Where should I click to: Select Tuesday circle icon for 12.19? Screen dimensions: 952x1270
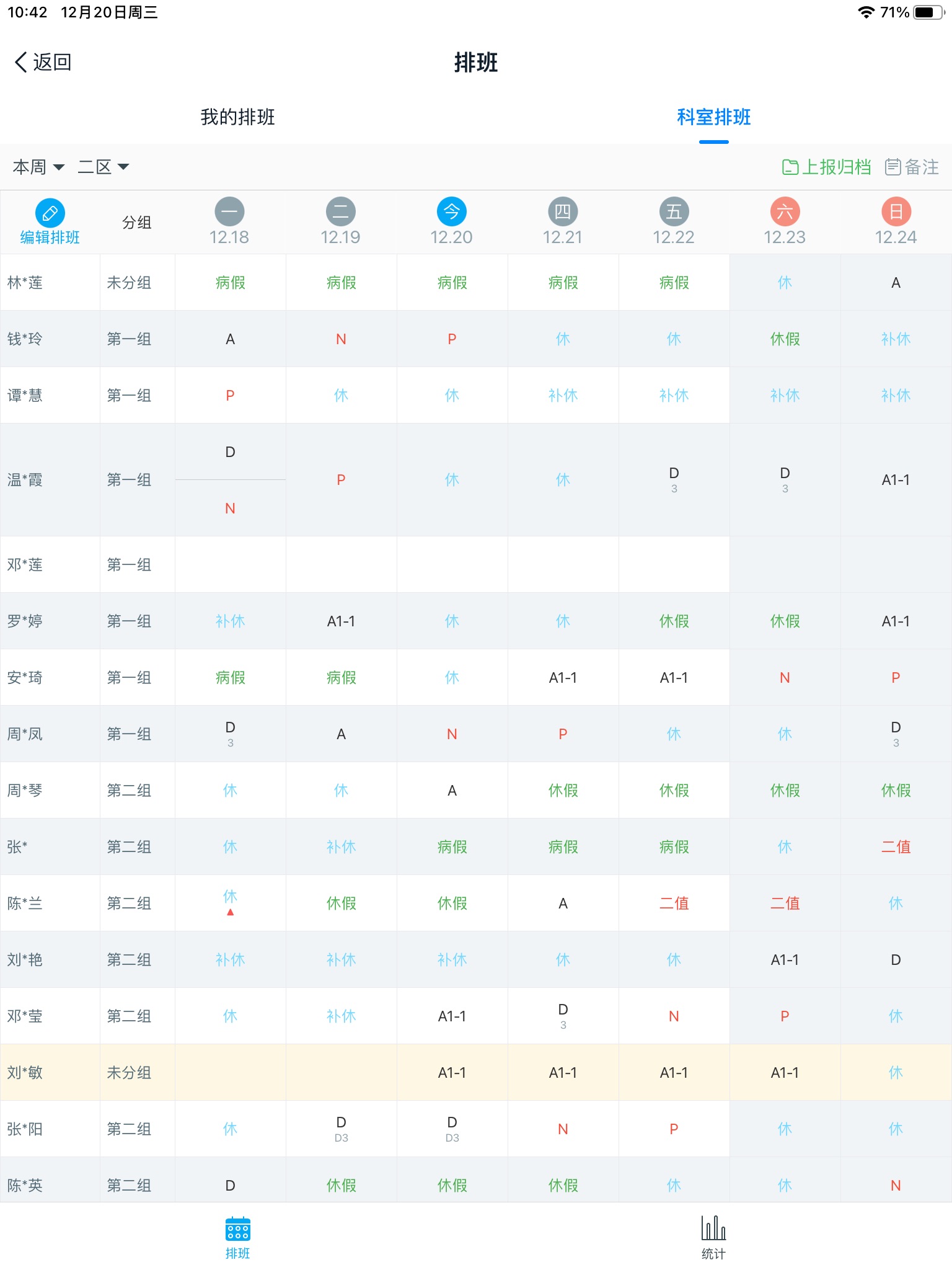coord(341,212)
